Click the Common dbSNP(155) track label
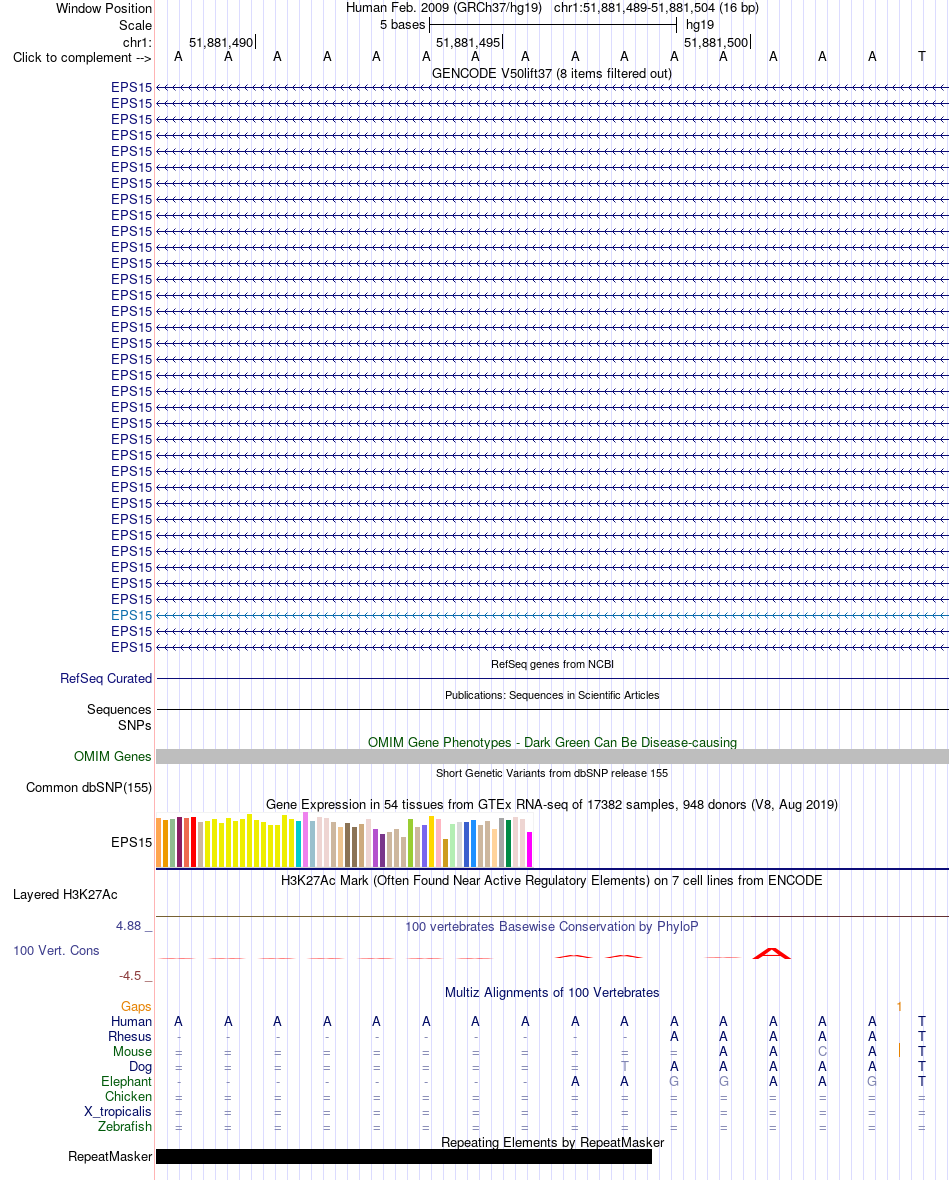The height and width of the screenshot is (1180, 950). (x=89, y=787)
